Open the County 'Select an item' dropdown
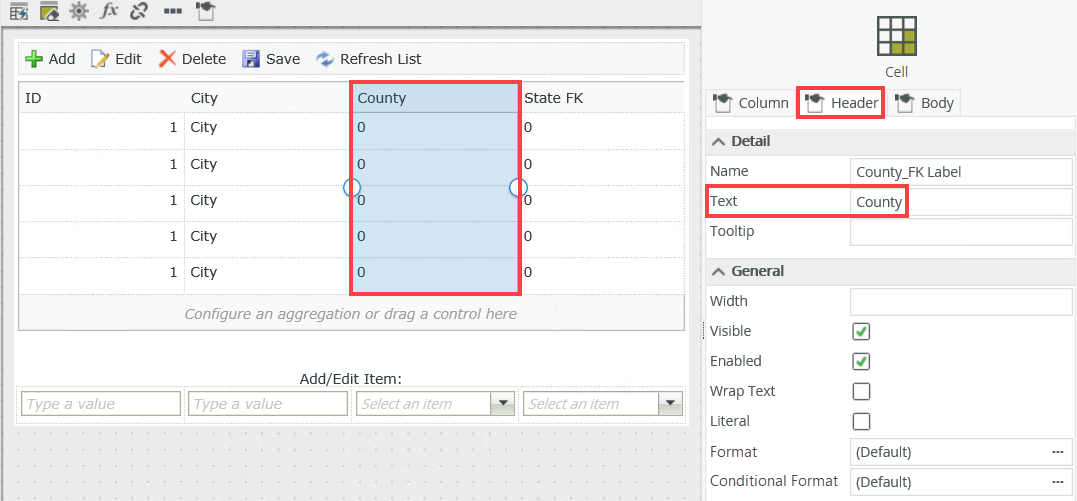This screenshot has width=1077, height=501. [x=502, y=404]
